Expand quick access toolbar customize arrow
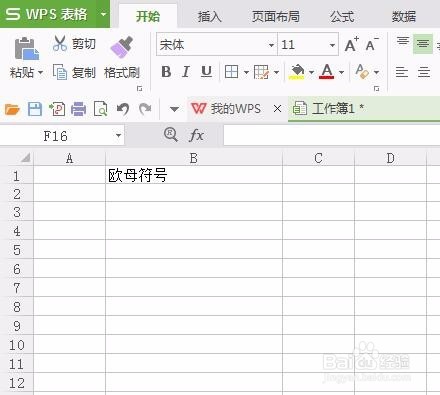The height and width of the screenshot is (395, 440). click(x=174, y=109)
